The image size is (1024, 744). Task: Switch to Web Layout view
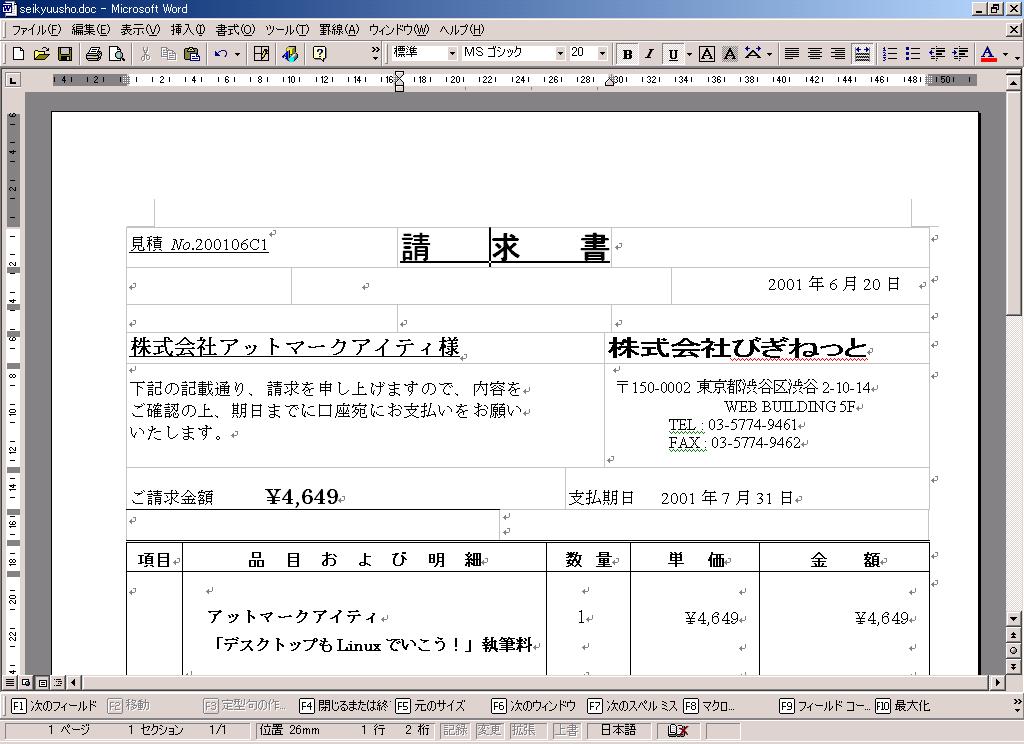point(26,683)
